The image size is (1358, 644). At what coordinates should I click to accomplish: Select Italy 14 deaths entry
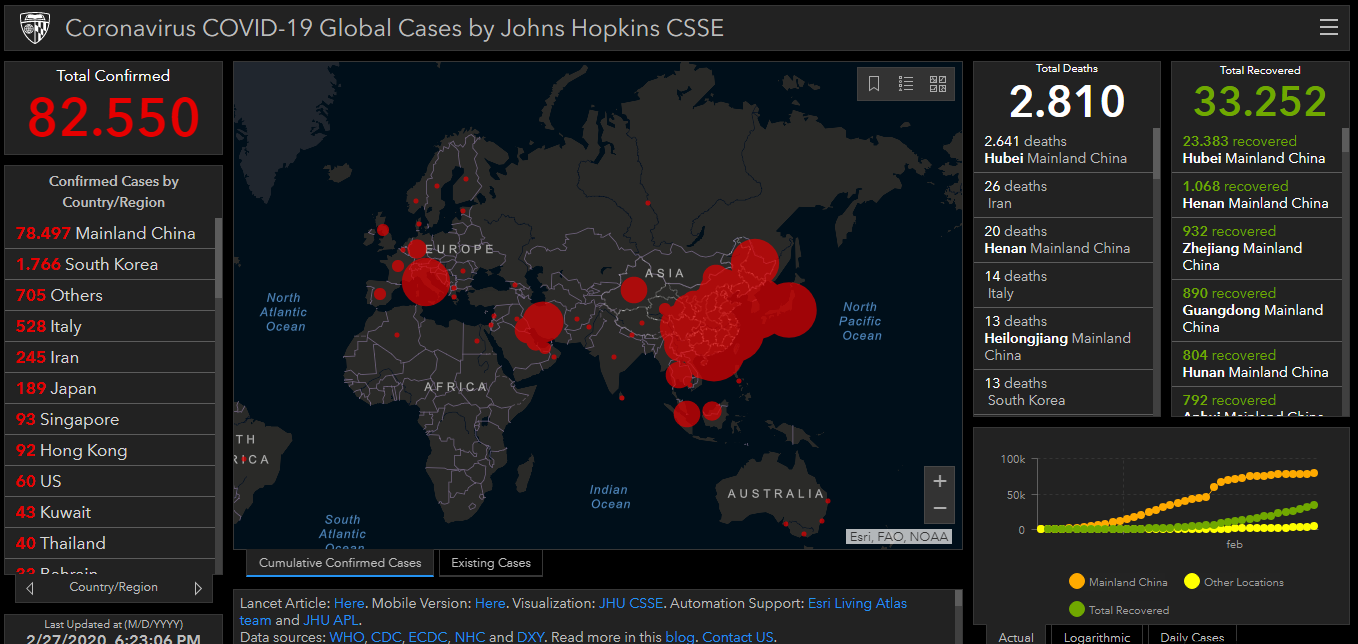coord(1063,285)
